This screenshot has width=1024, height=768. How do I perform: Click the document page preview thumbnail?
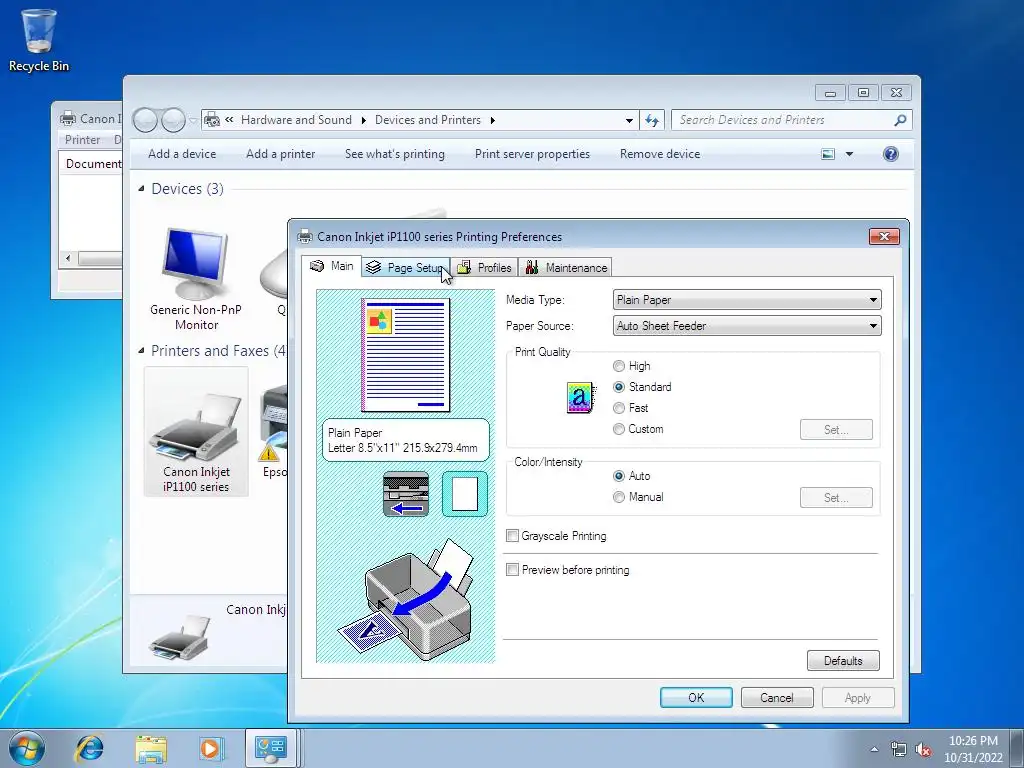(406, 355)
